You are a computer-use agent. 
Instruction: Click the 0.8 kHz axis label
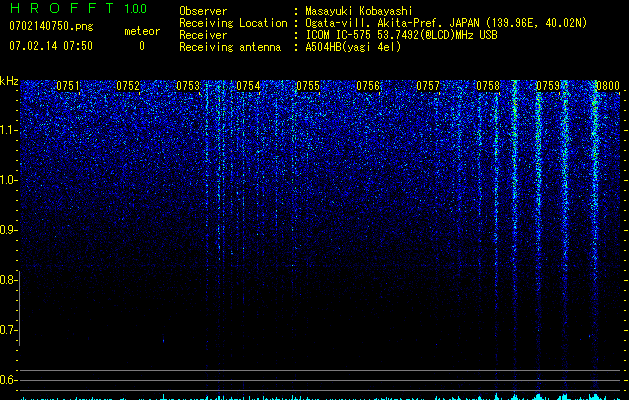click(8, 280)
